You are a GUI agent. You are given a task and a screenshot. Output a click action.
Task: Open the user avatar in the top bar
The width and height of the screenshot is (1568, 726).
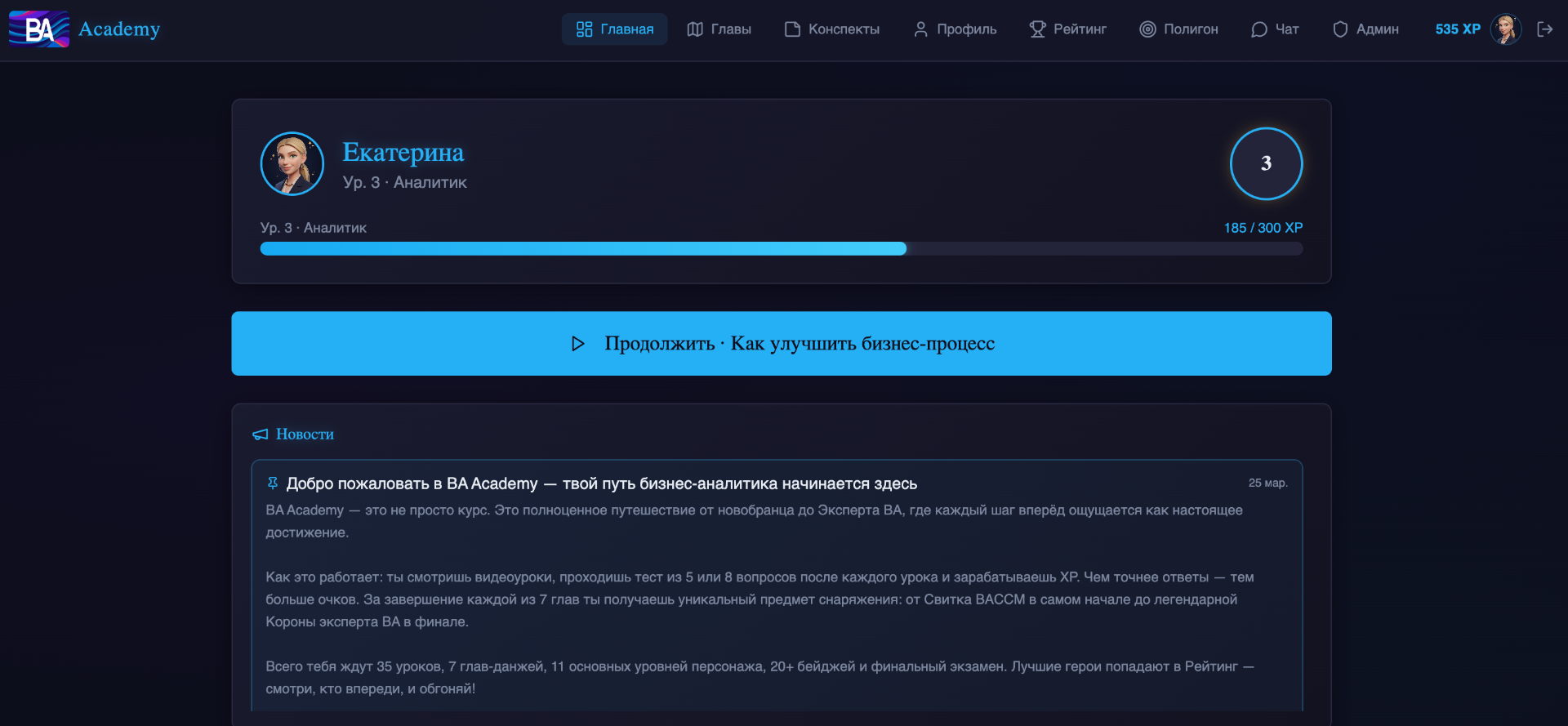click(x=1505, y=29)
